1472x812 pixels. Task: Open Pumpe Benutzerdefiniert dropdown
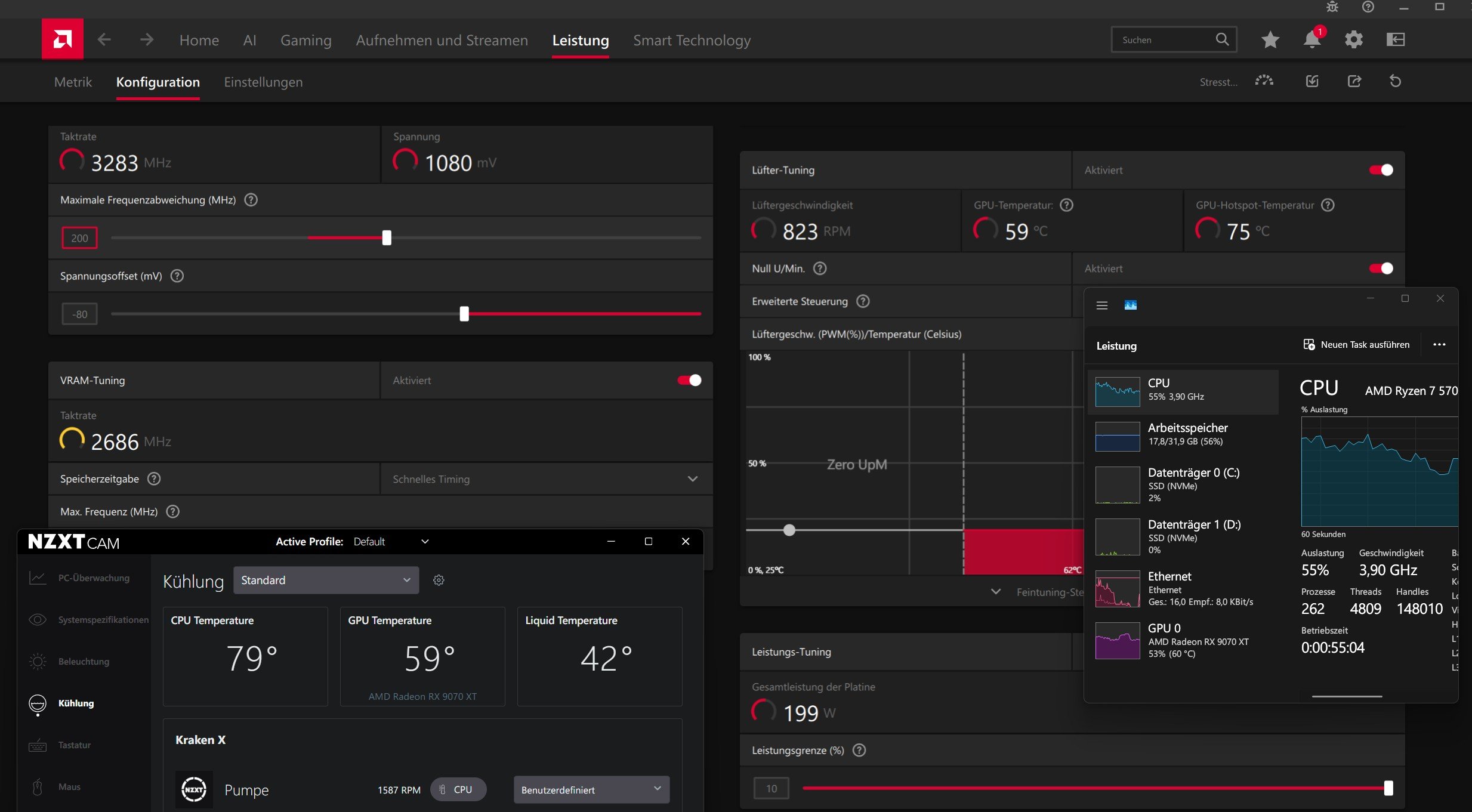[x=591, y=789]
